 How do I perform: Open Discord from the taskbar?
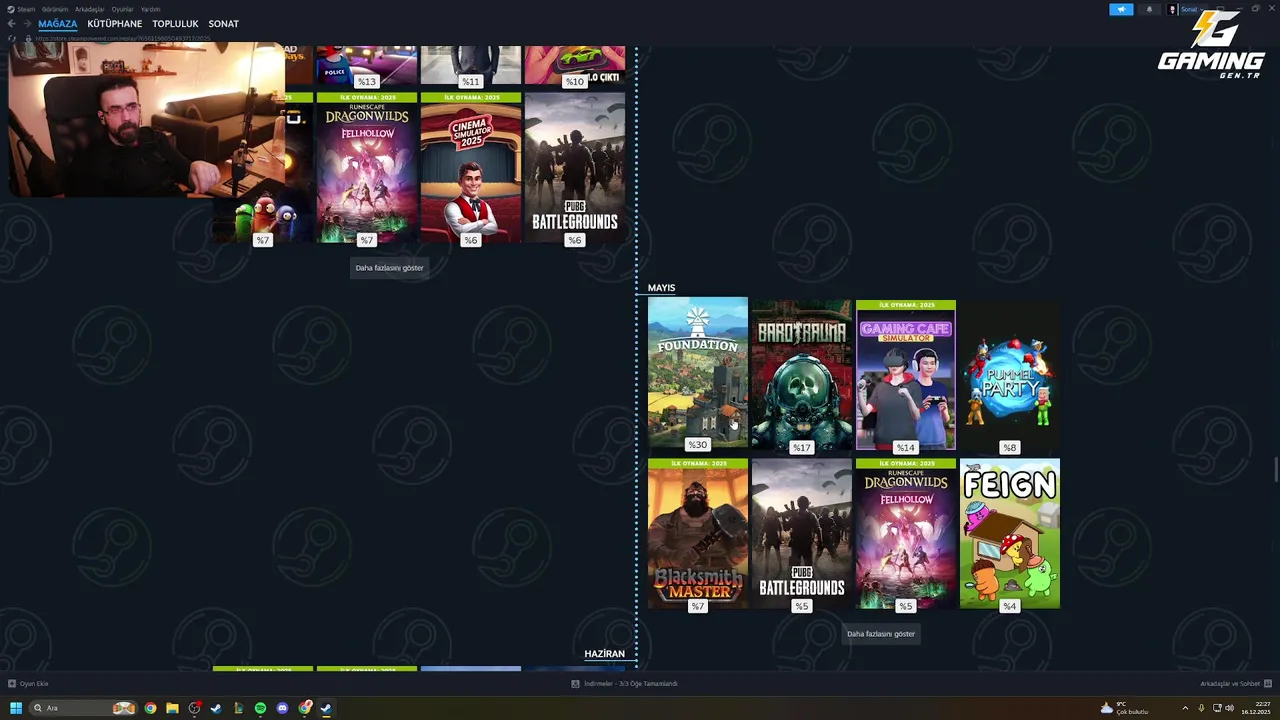pos(282,708)
